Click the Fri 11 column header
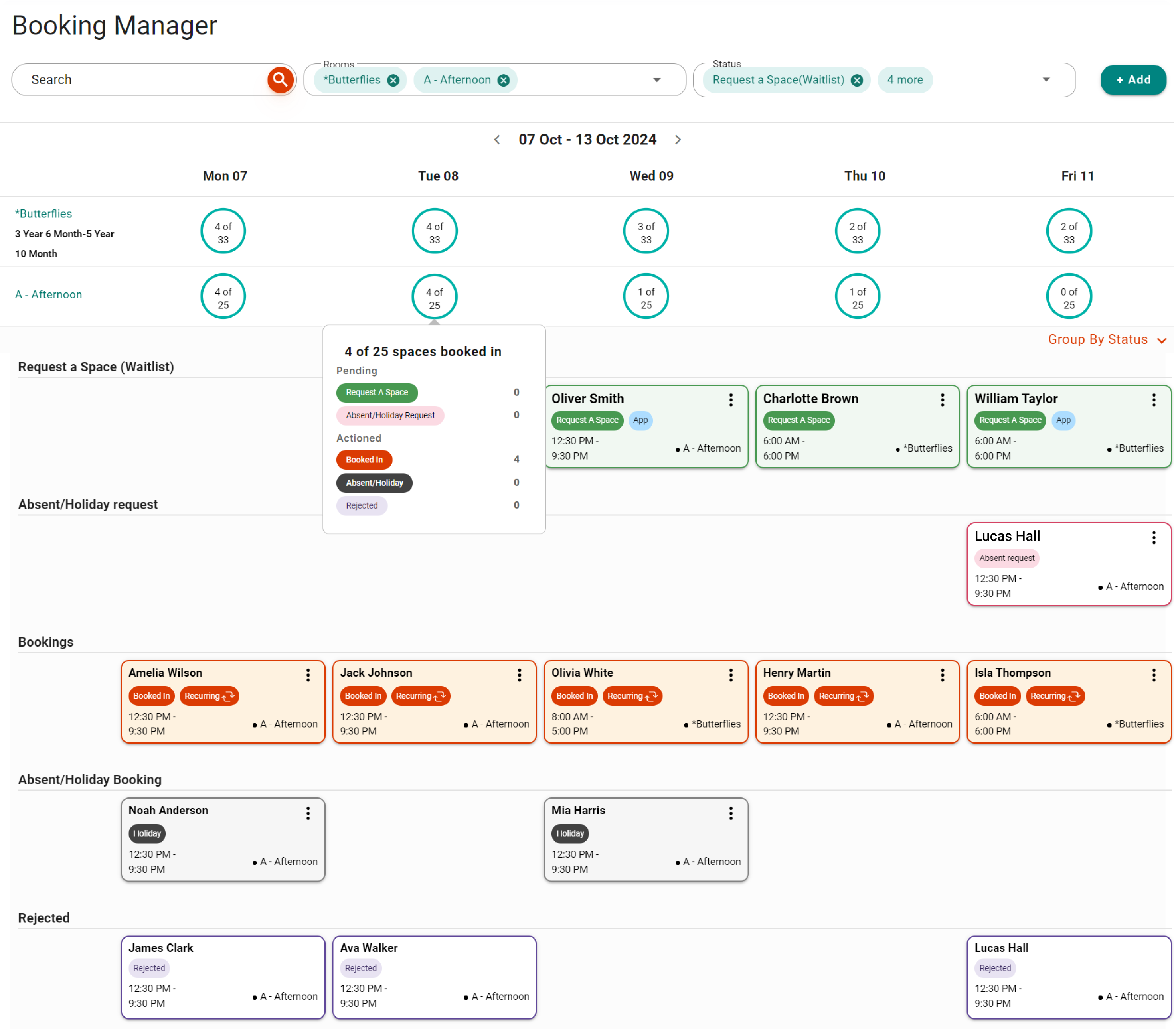The width and height of the screenshot is (1174, 1036). [1077, 176]
